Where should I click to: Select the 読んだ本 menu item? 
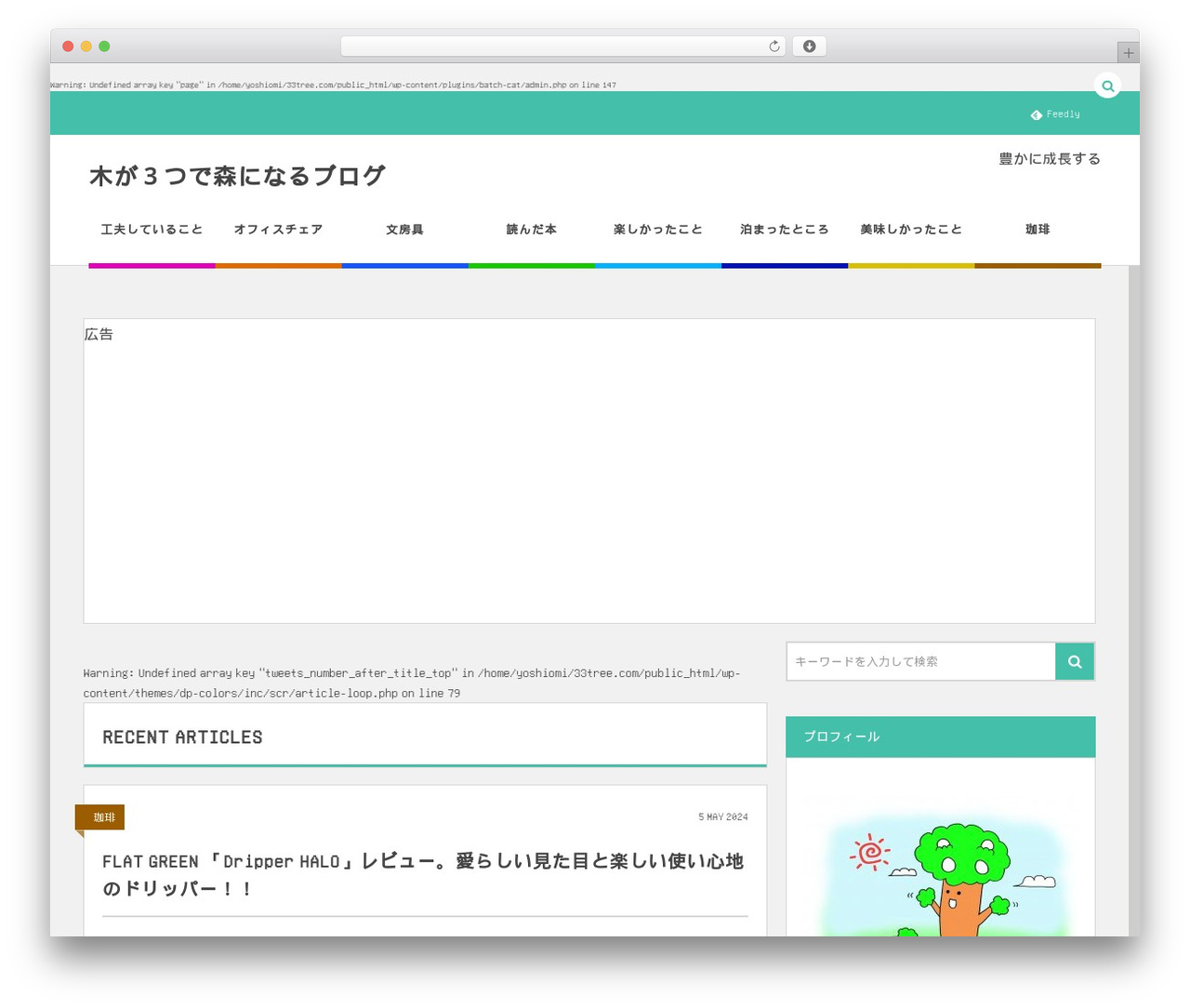point(531,230)
